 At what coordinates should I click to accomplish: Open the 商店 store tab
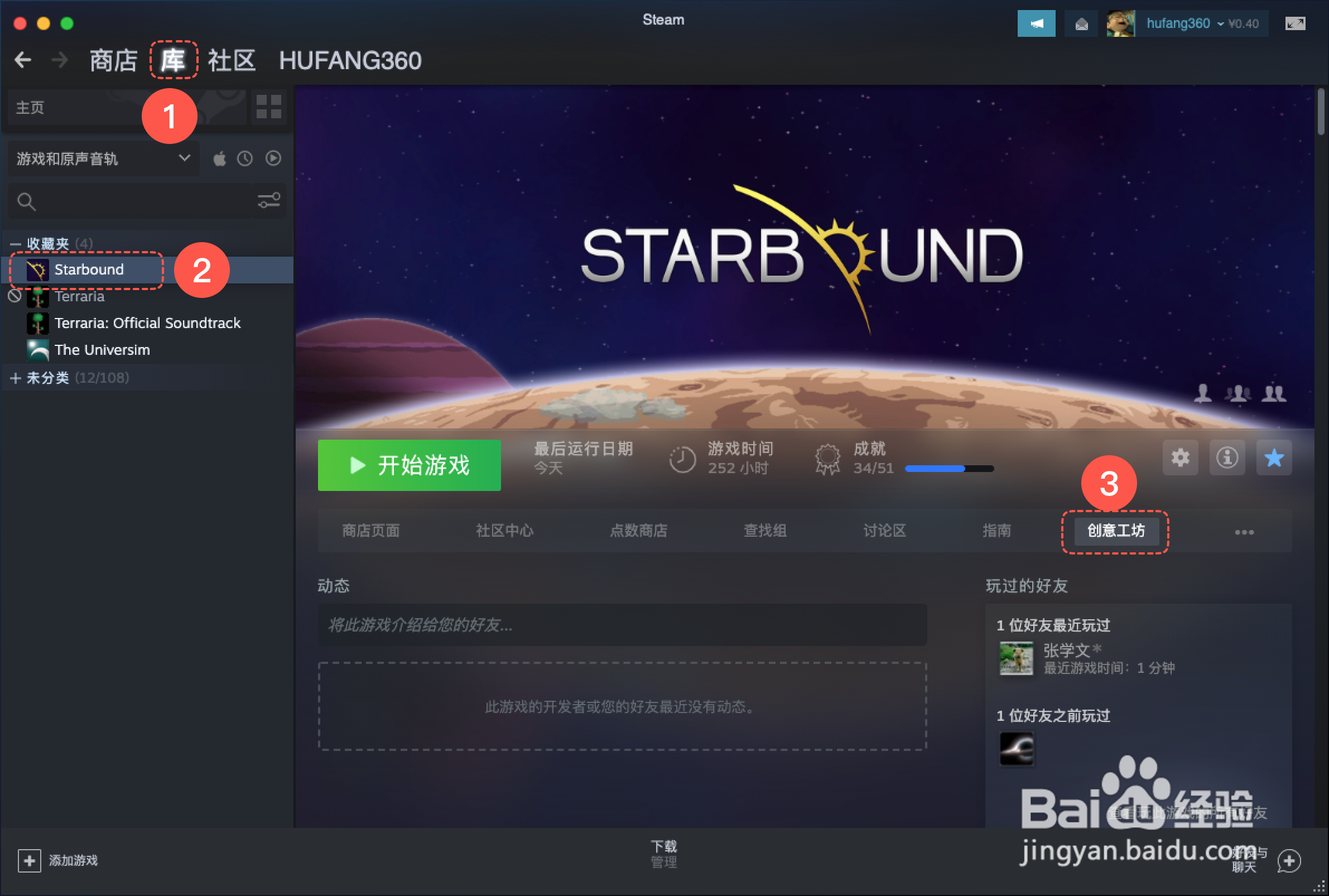113,60
